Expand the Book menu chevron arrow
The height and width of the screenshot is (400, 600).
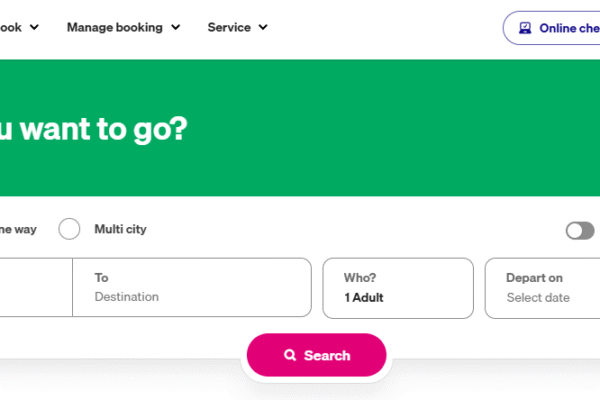pos(34,28)
